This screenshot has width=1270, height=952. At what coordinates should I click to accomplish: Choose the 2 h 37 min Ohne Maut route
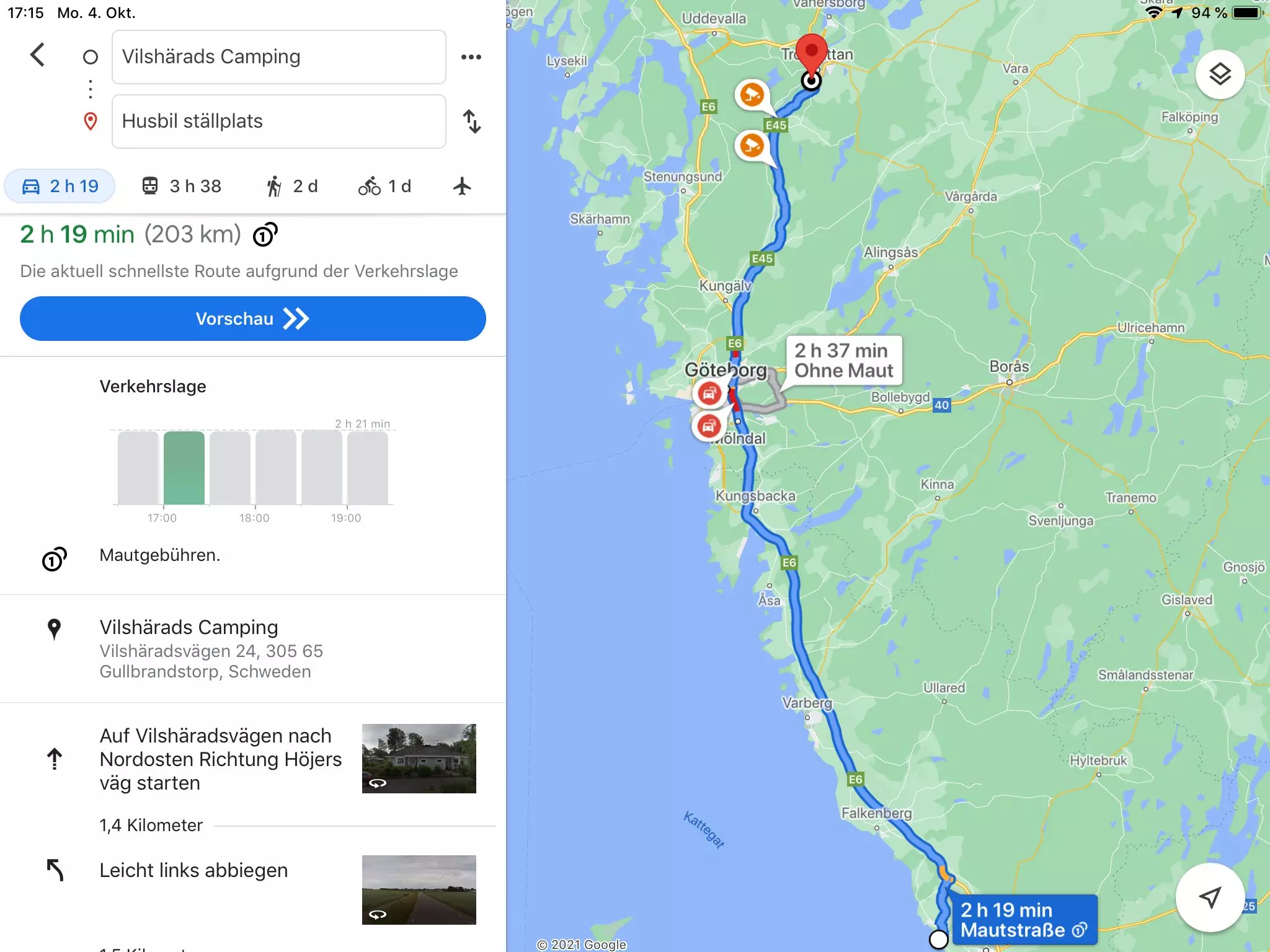(844, 361)
